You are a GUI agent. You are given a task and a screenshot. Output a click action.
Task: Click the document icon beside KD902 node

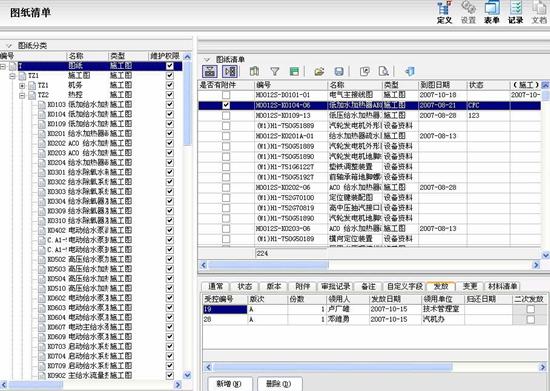tap(42, 375)
